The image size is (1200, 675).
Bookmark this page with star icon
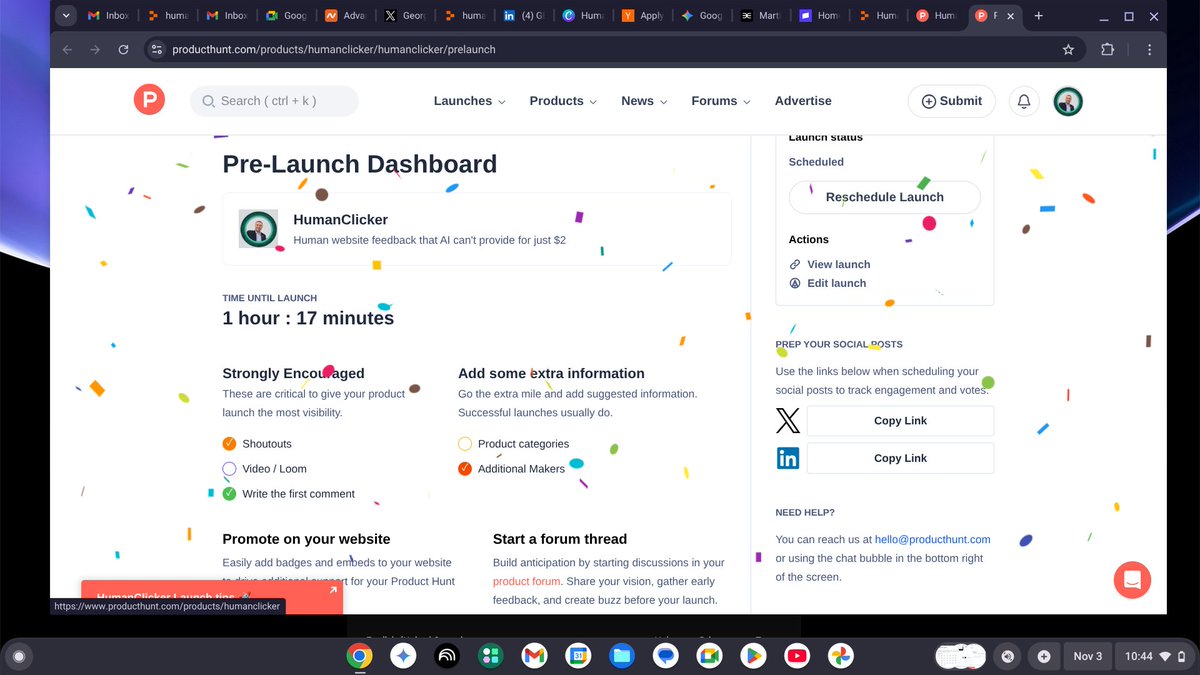[1068, 49]
